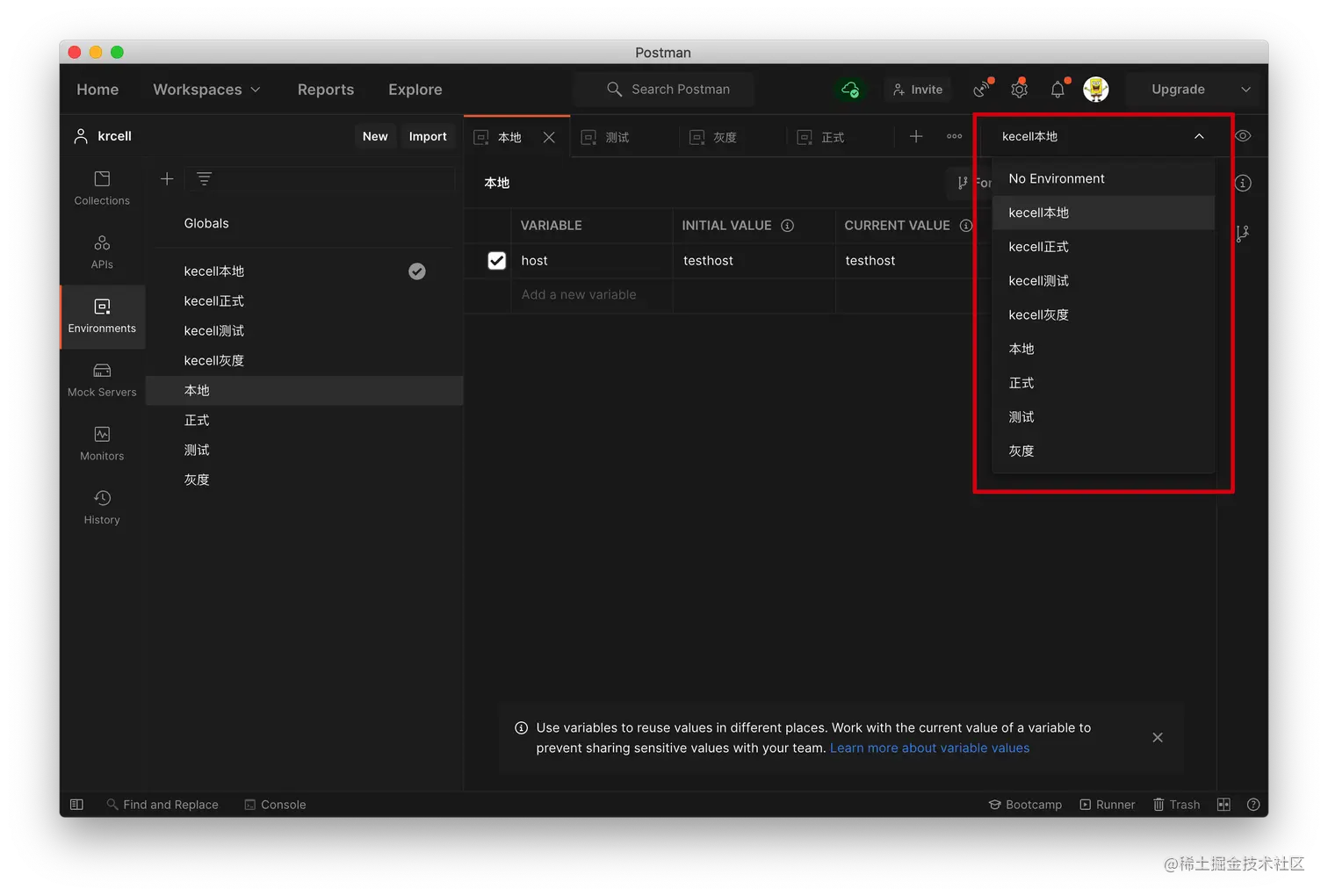Toggle the sidebar icon in status bar
This screenshot has width=1328, height=896.
pyautogui.click(x=76, y=805)
